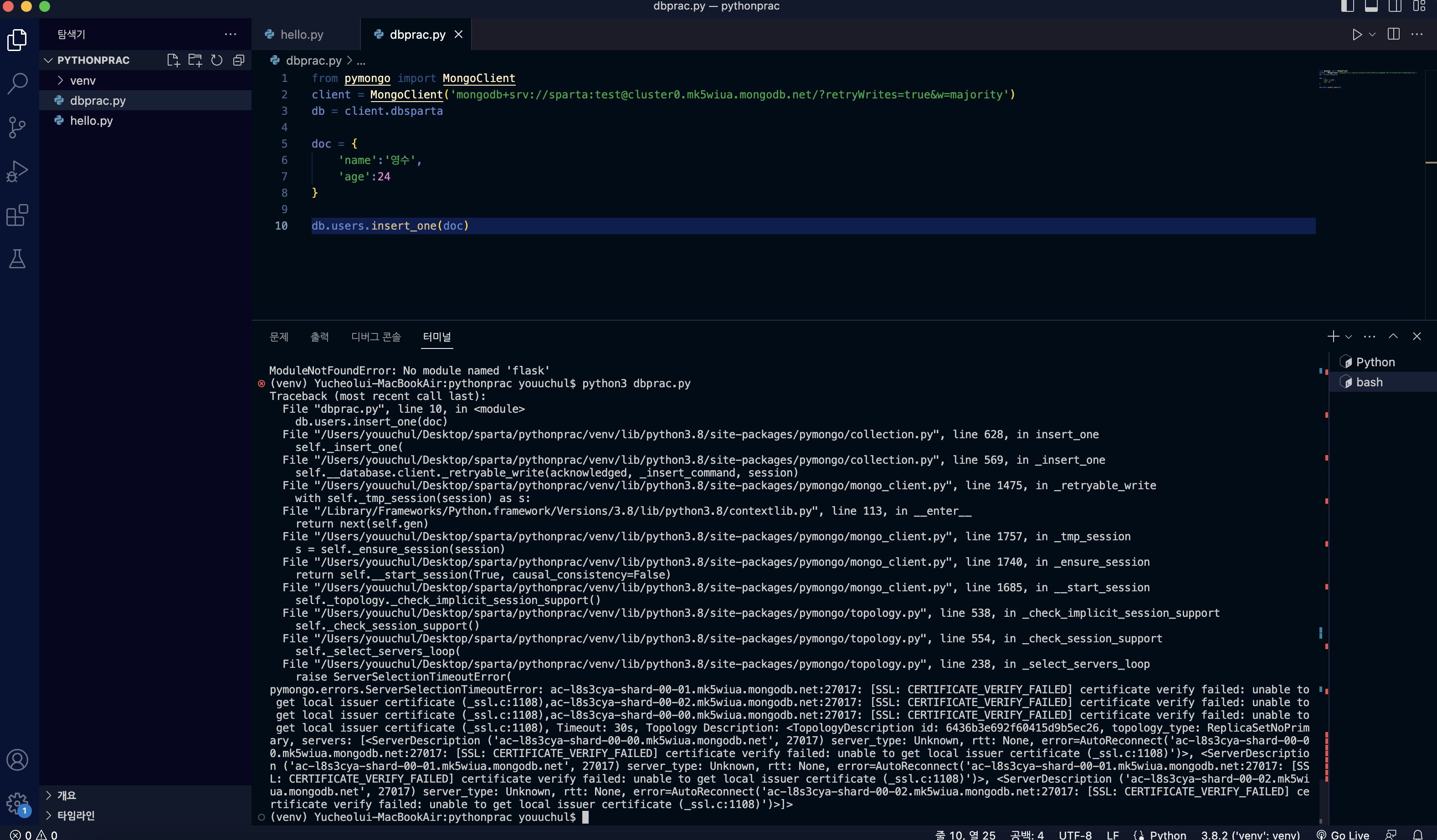
Task: Open explorer more actions ellipsis
Action: click(231, 34)
